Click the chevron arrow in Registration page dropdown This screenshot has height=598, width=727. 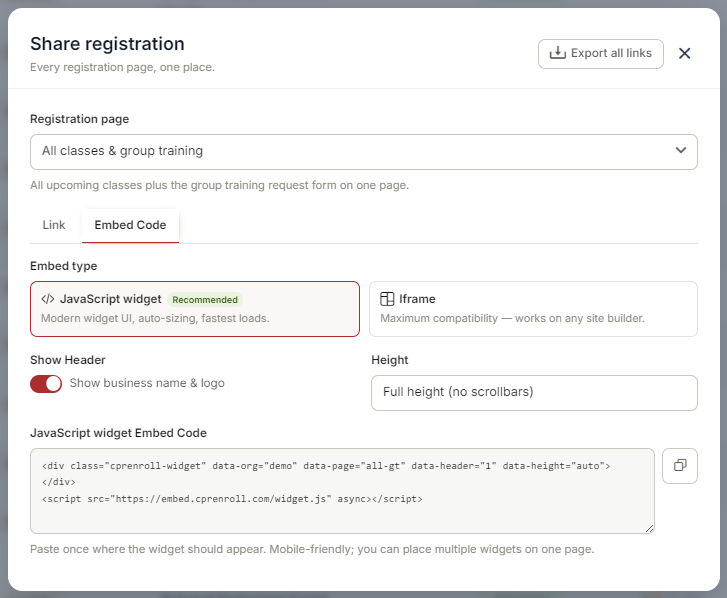pyautogui.click(x=681, y=150)
